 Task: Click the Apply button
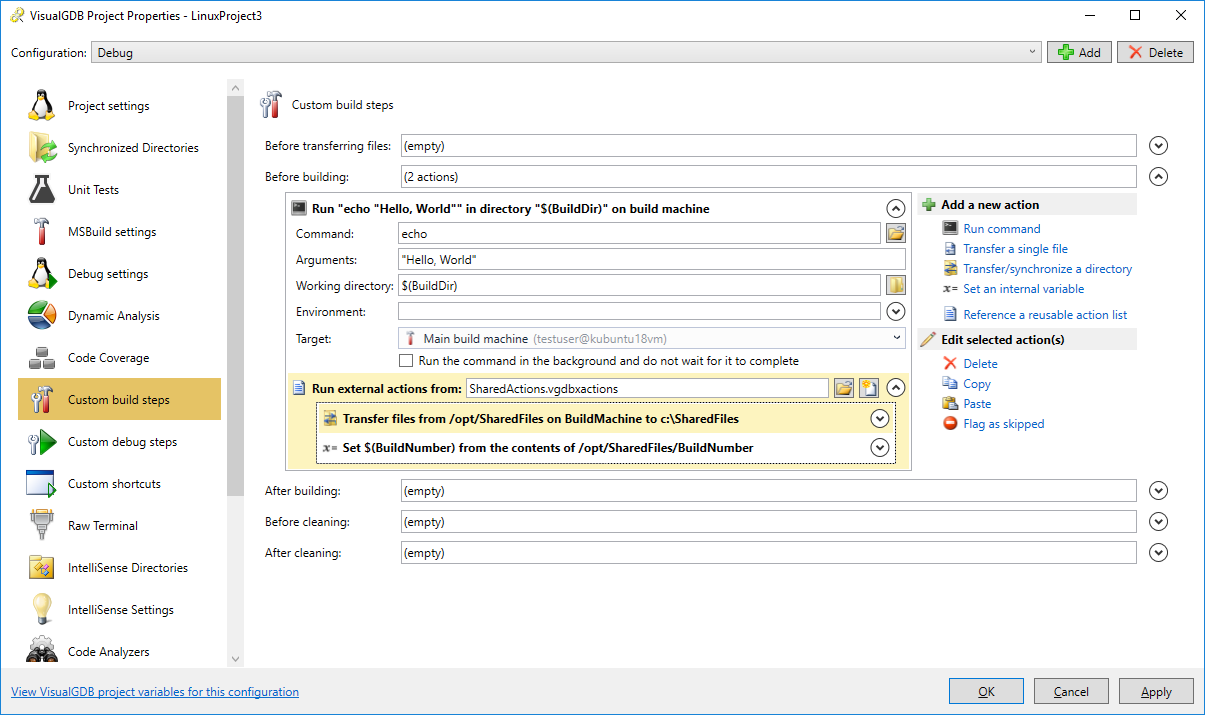tap(1156, 691)
